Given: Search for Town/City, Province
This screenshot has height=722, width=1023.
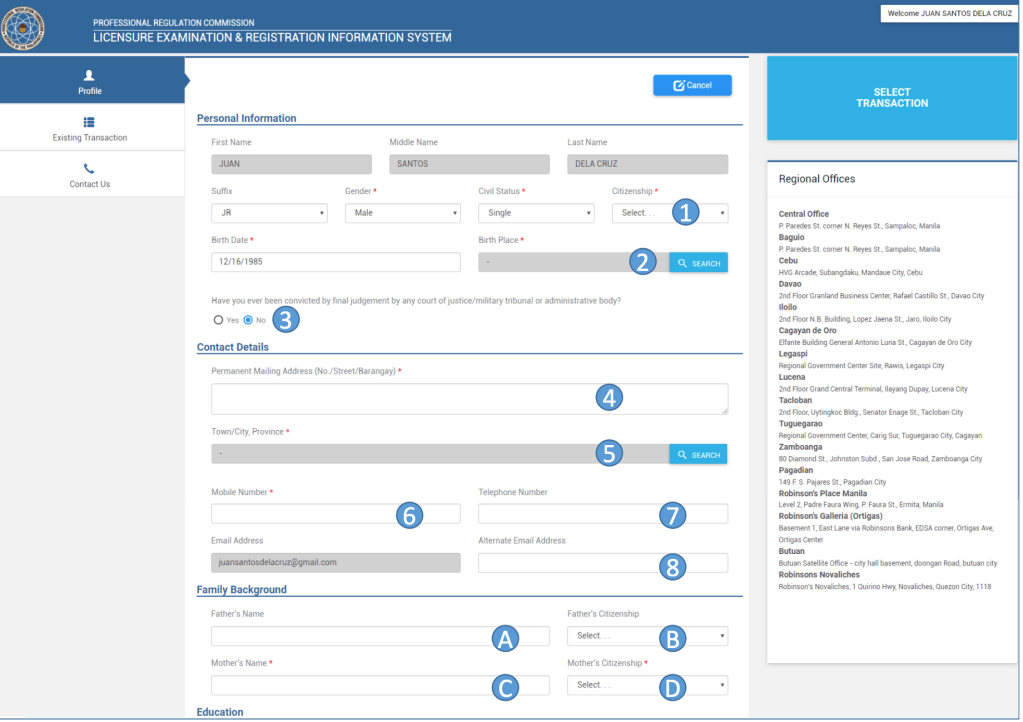Looking at the screenshot, I should click(698, 455).
